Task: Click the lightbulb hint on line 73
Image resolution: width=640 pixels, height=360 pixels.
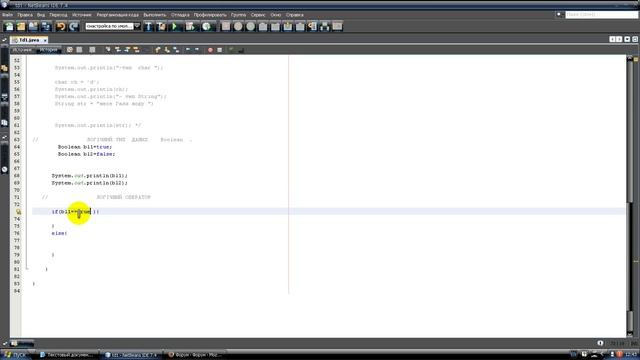Action: tap(18, 212)
